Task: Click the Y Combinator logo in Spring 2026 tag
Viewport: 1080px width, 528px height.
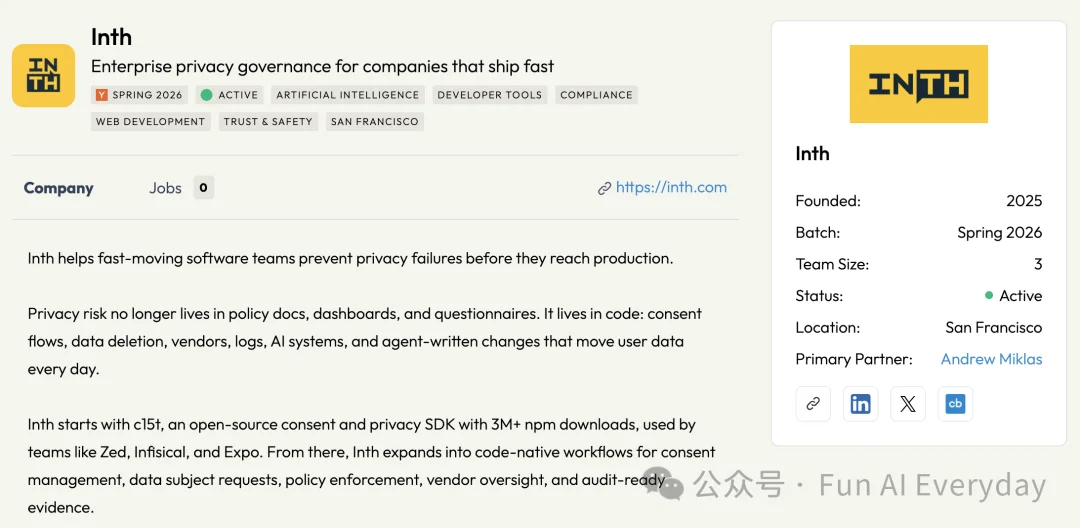Action: click(102, 95)
